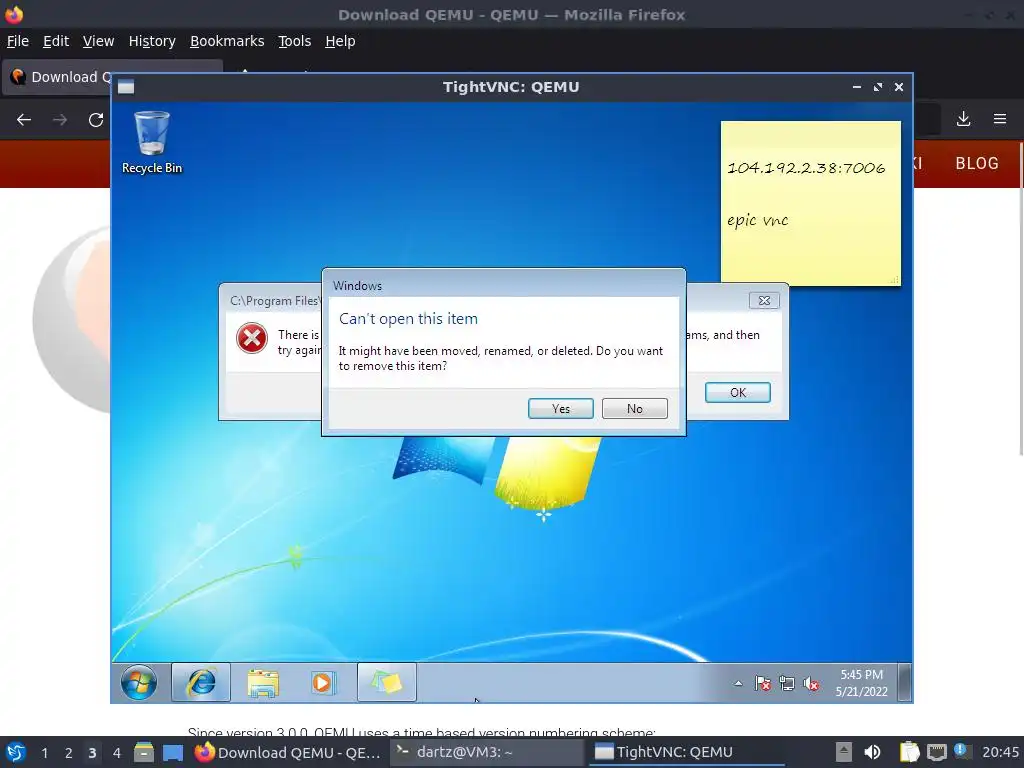Open Firefox File menu
The width and height of the screenshot is (1024, 768).
18,41
